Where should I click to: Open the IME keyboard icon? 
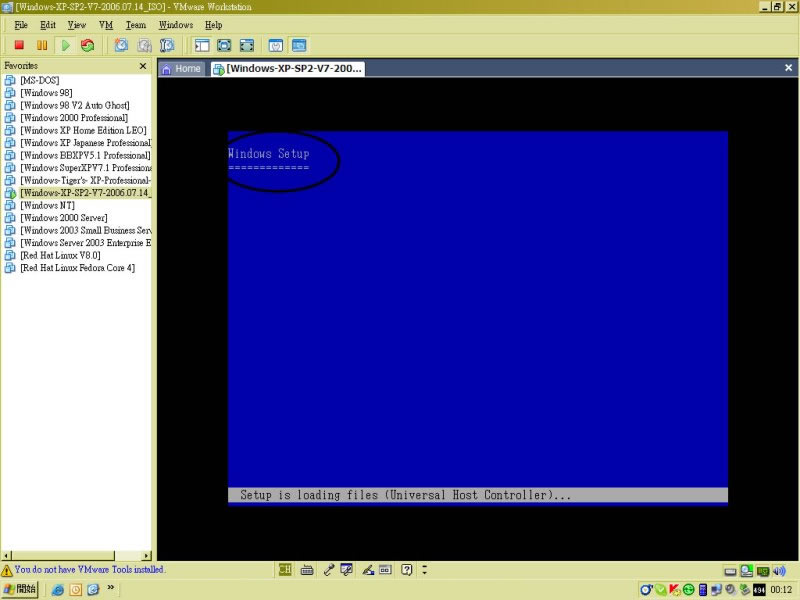tap(307, 570)
